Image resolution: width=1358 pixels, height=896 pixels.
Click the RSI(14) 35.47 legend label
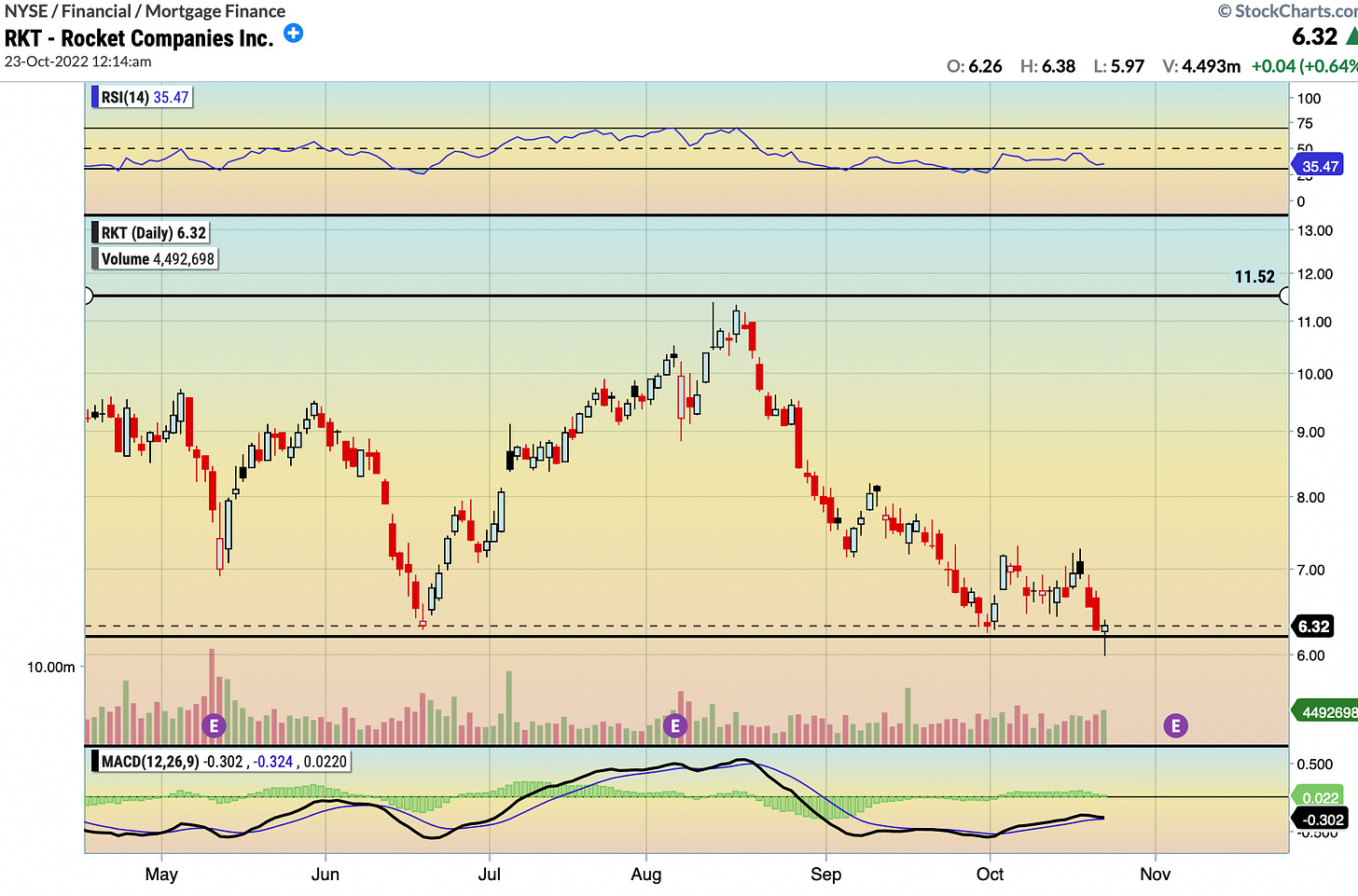[x=143, y=97]
